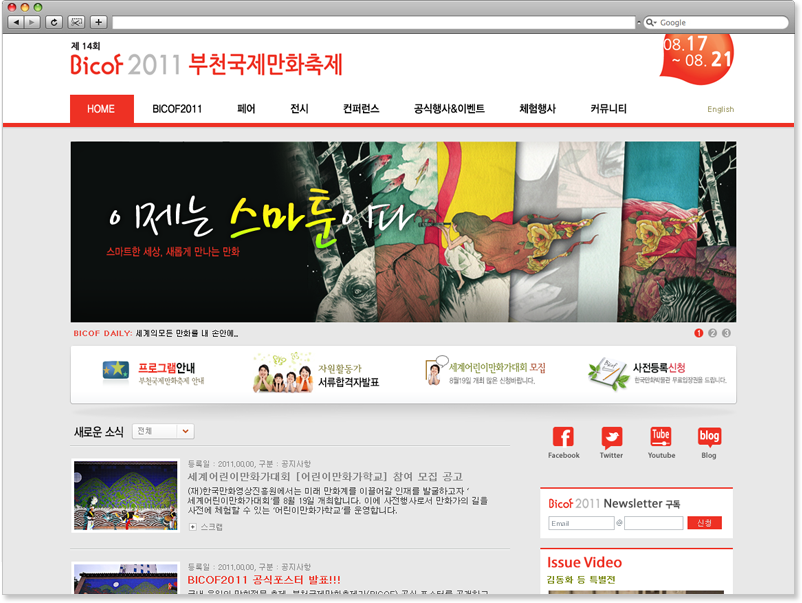The width and height of the screenshot is (802, 603).
Task: Select banner slide 1 indicator
Action: click(x=699, y=333)
